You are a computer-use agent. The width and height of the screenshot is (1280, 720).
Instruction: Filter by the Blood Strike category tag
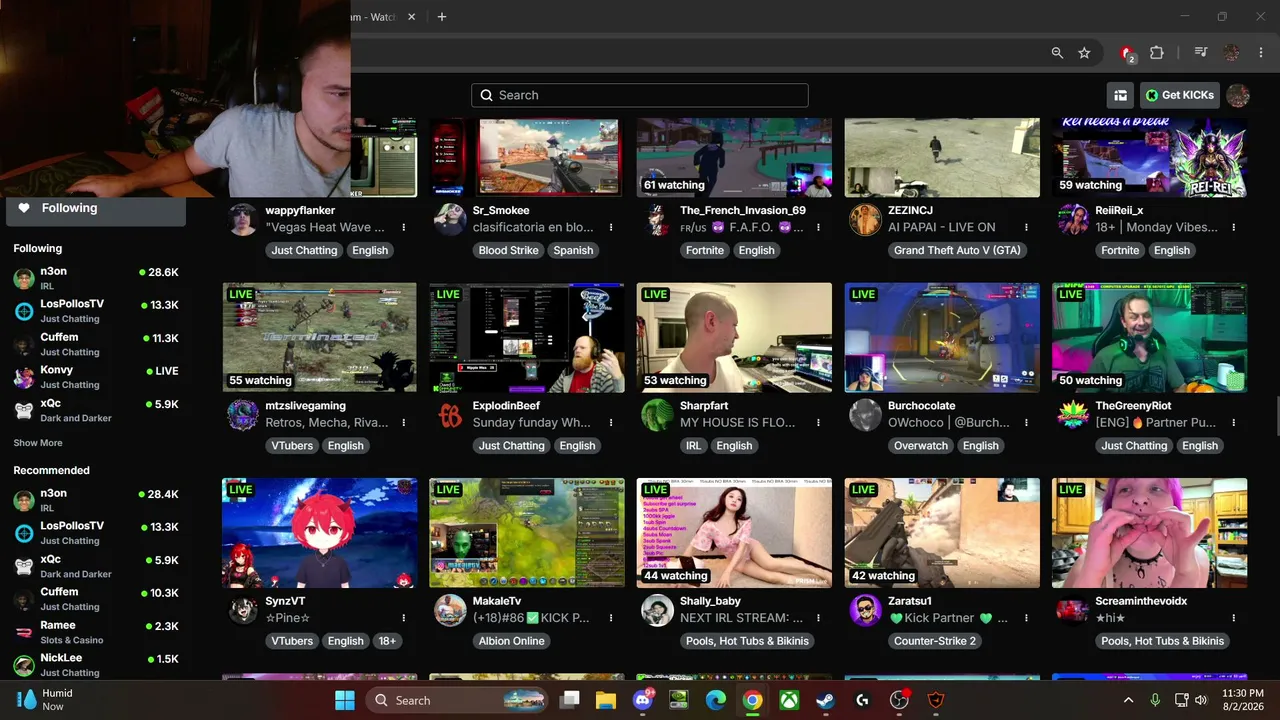tap(508, 250)
